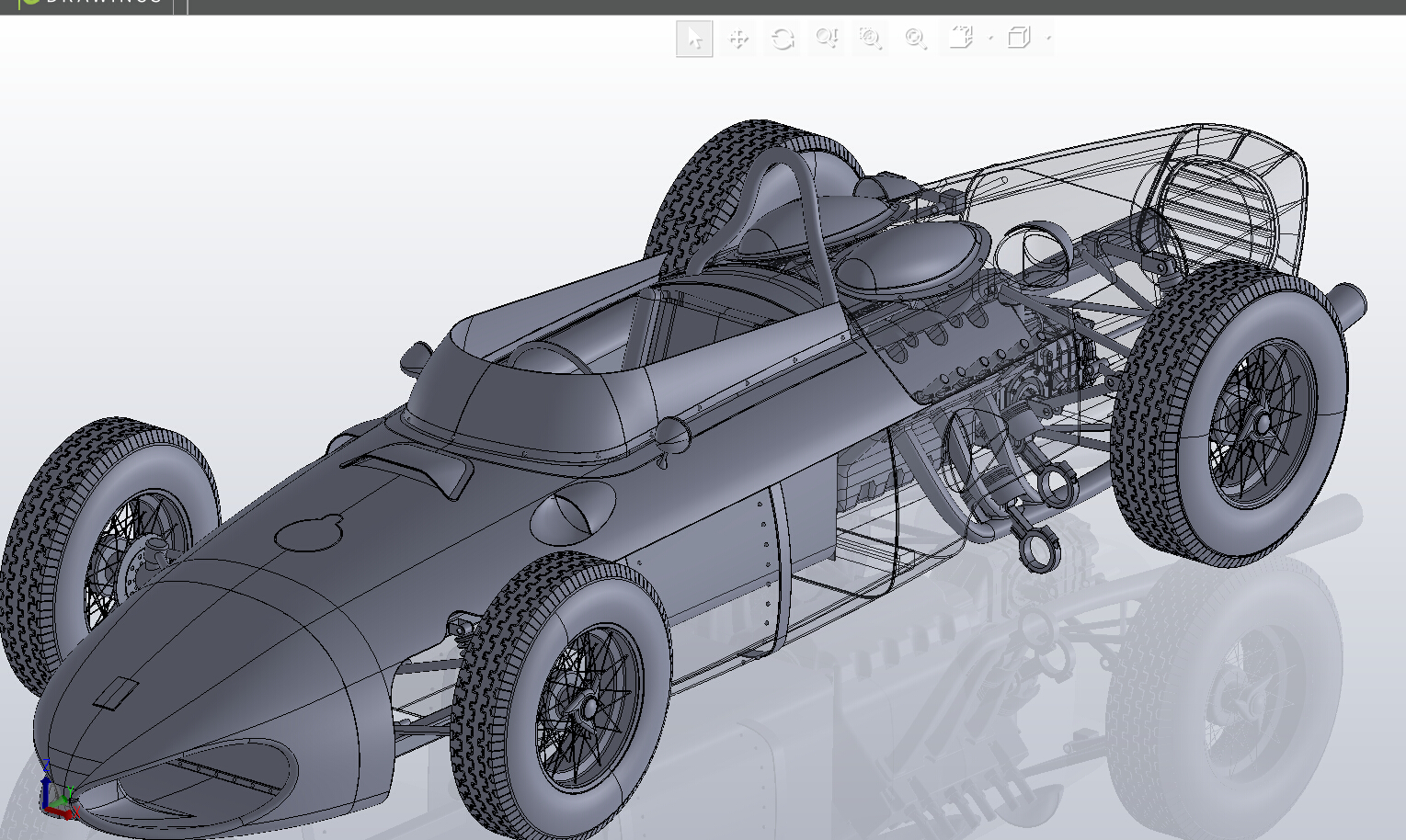Click the XYZ coordinate triad
The width and height of the screenshot is (1406, 840).
59,792
